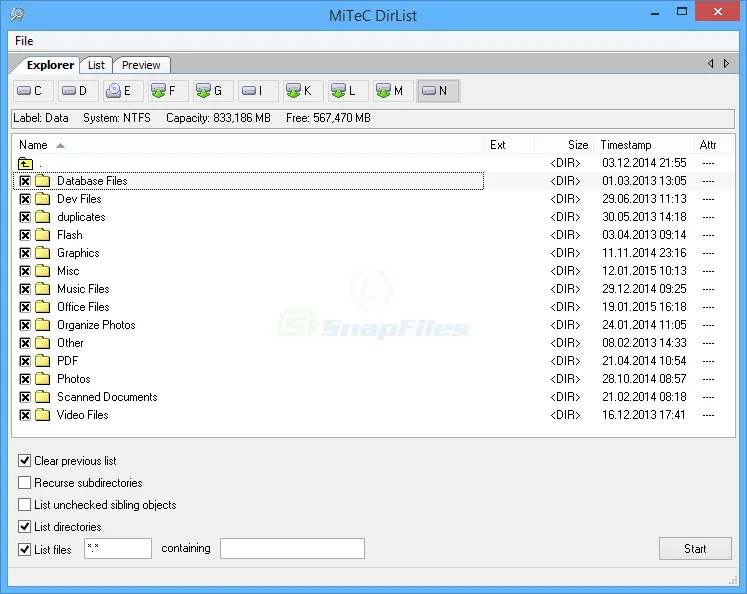Uncheck the Photos folder checkbox
This screenshot has width=747, height=594.
pyautogui.click(x=25, y=379)
